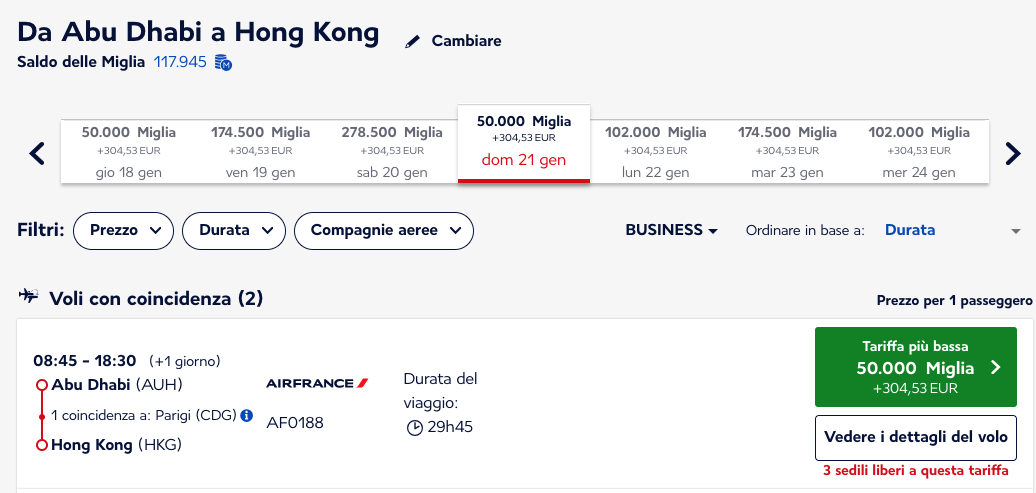Click the clock icon beside 29h45
The image size is (1036, 493).
[414, 428]
